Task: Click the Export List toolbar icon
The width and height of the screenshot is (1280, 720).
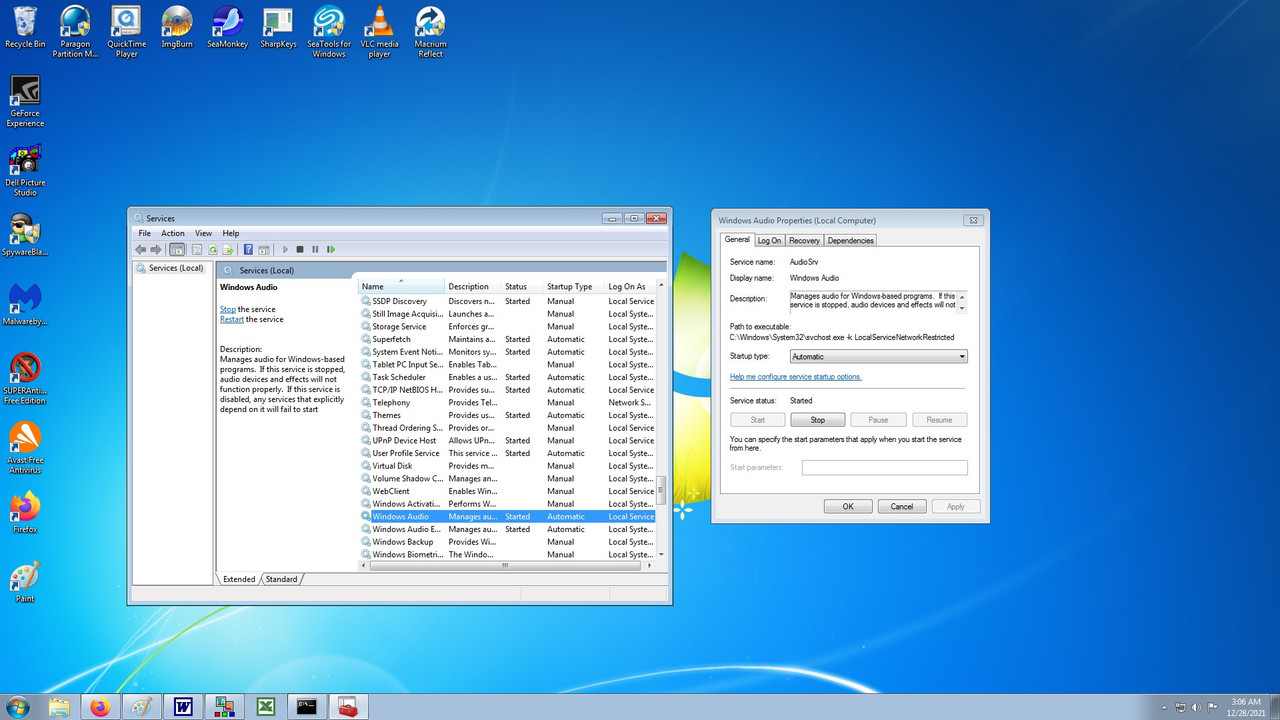Action: pyautogui.click(x=228, y=249)
